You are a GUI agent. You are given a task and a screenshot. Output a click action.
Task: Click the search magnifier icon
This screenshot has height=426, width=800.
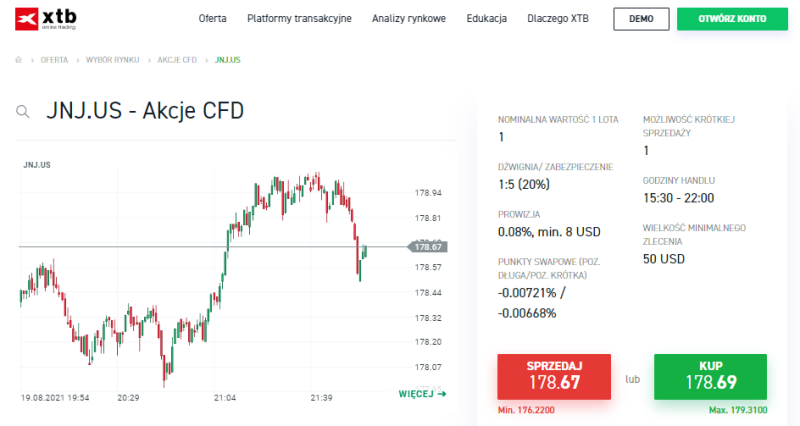coord(22,112)
